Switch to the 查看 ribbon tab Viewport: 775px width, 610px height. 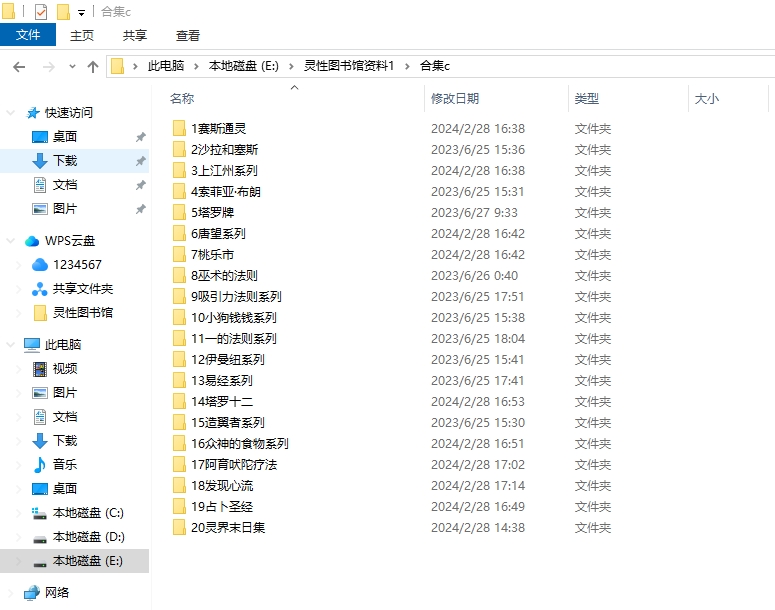click(188, 36)
